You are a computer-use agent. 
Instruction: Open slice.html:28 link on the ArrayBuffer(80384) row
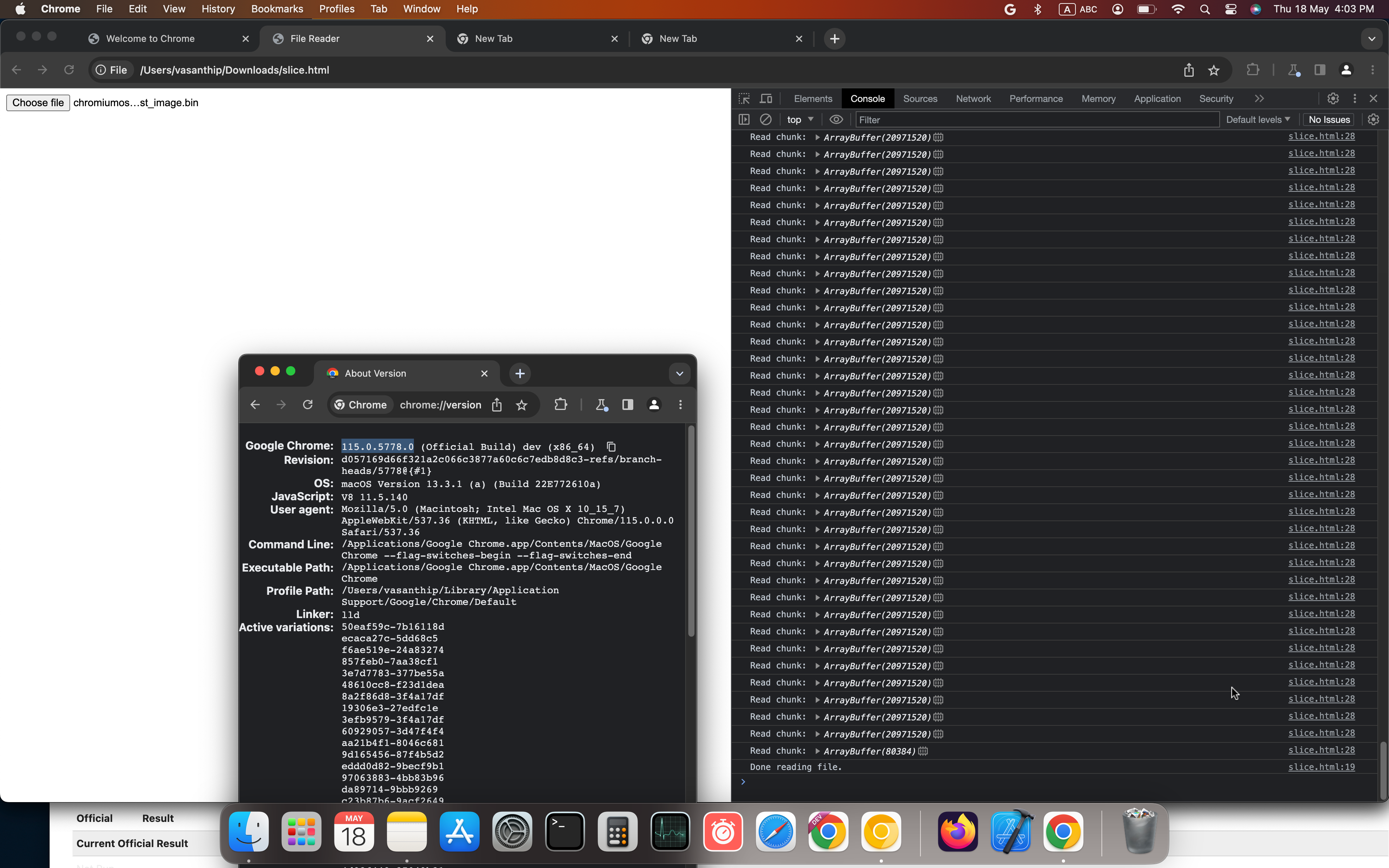1321,750
